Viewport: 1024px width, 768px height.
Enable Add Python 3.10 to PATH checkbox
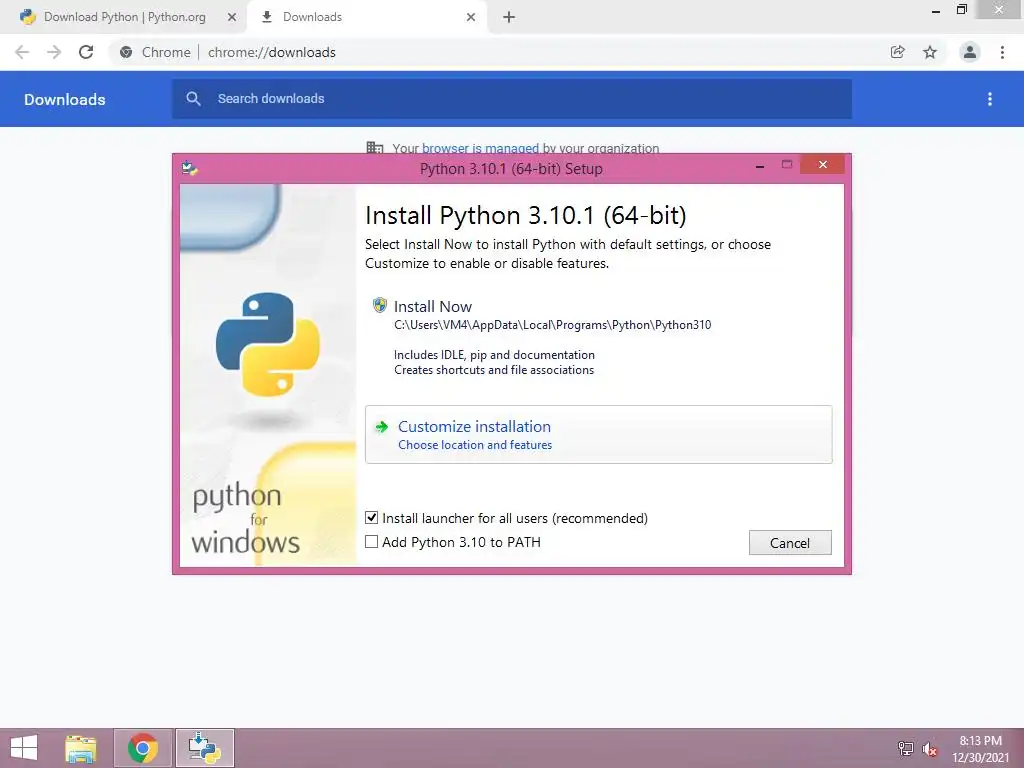point(372,542)
